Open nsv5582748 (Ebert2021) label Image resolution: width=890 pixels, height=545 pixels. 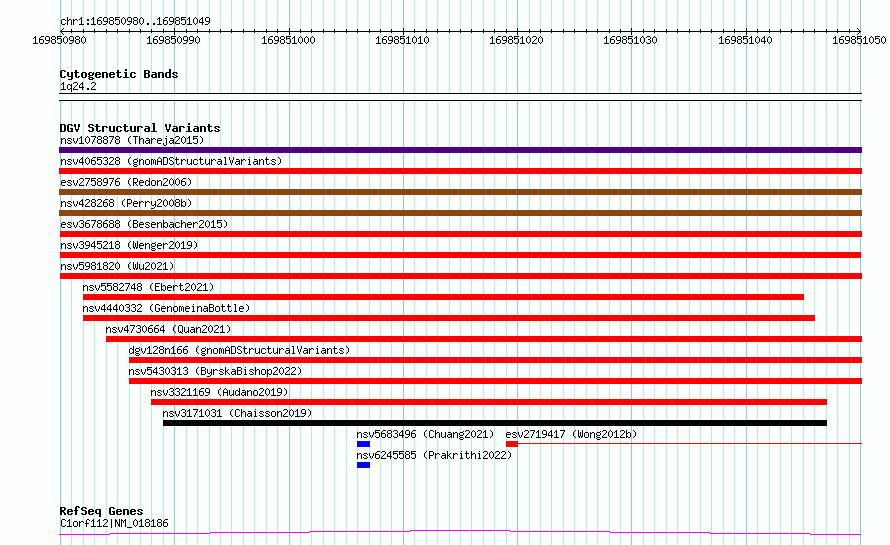[x=148, y=287]
